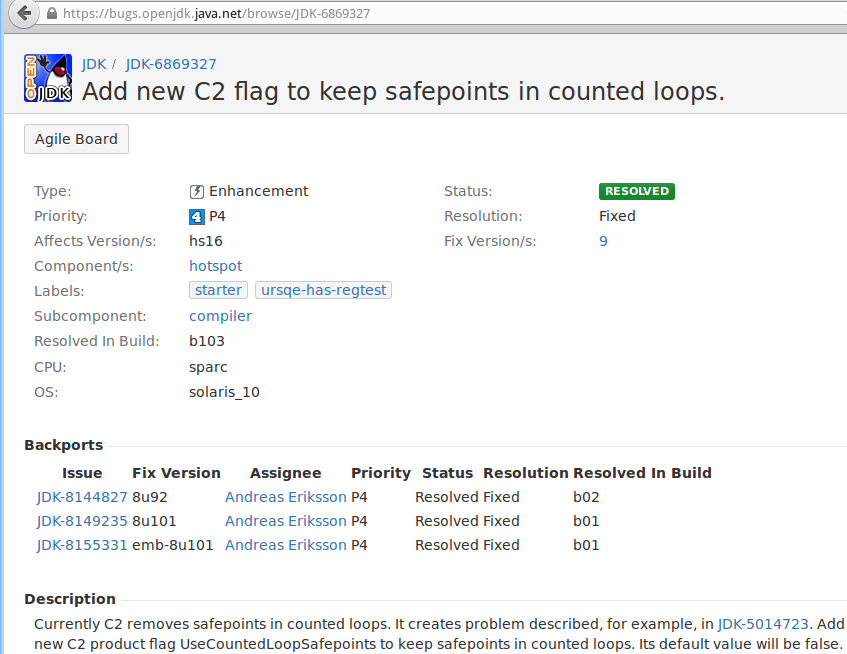The height and width of the screenshot is (654, 847).
Task: Open the hotspot component link
Action: point(215,266)
